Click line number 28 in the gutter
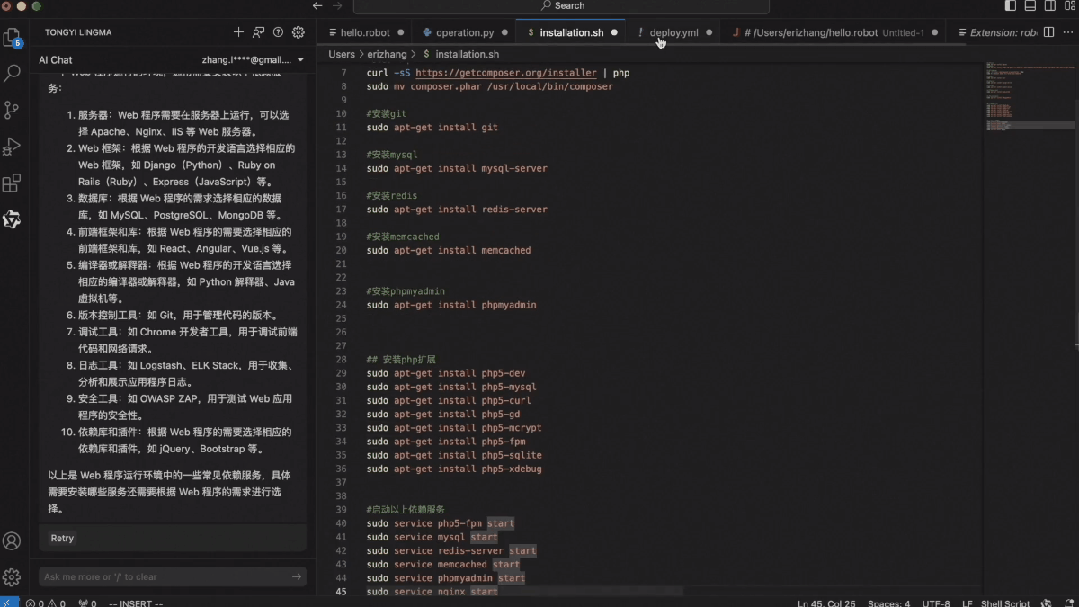The height and width of the screenshot is (607, 1079). tap(341, 359)
